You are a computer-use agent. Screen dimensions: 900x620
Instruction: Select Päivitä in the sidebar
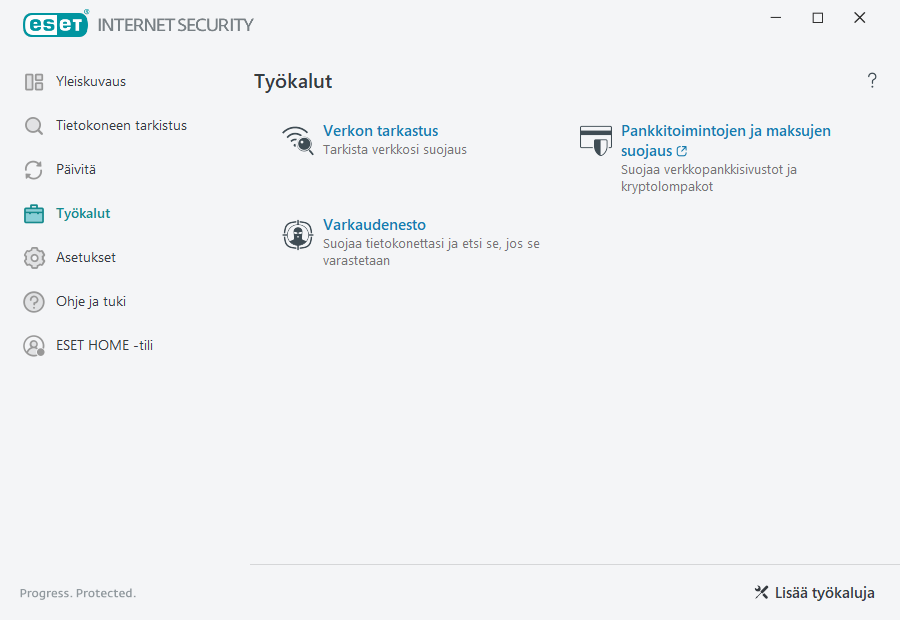click(x=76, y=169)
